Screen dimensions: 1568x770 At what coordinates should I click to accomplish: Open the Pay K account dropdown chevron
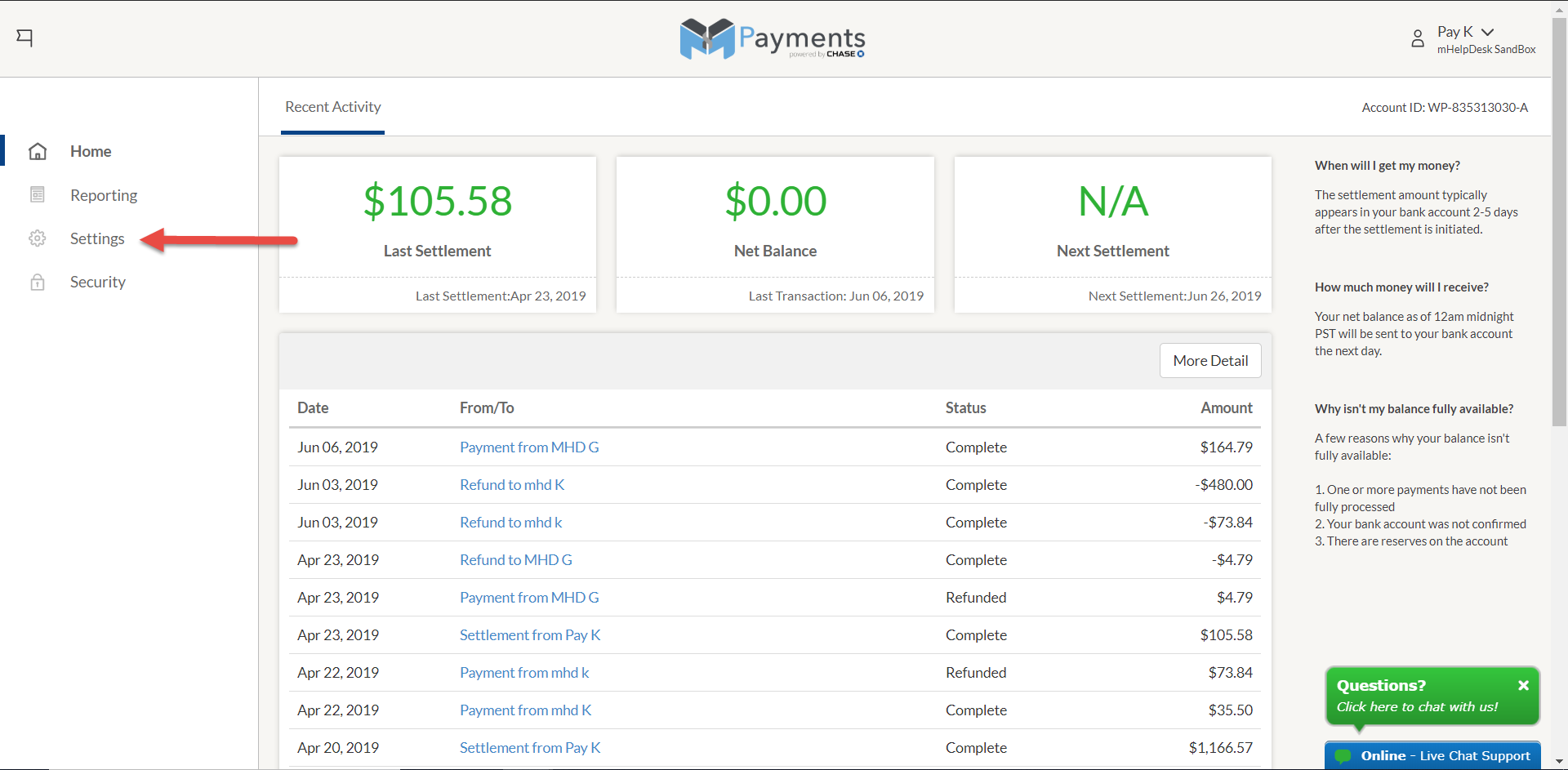coord(1488,32)
